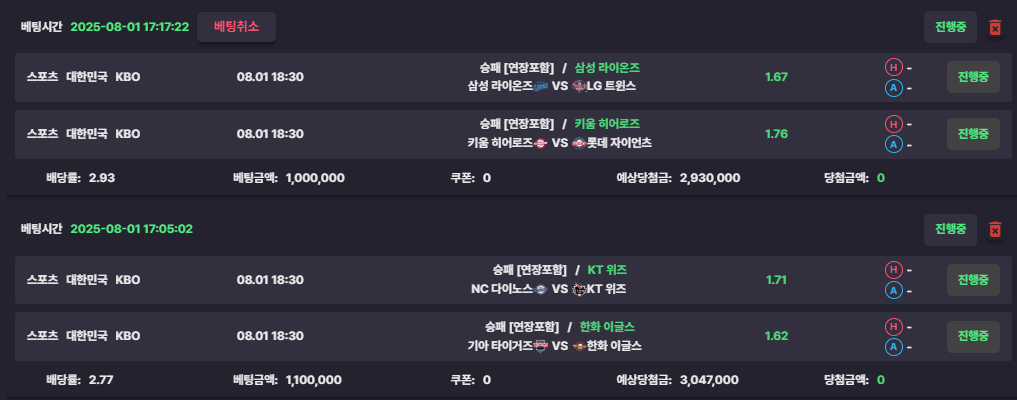Image resolution: width=1017 pixels, height=400 pixels.
Task: Click 진행중 button in KIA vs Hanwha row
Action: [x=973, y=336]
